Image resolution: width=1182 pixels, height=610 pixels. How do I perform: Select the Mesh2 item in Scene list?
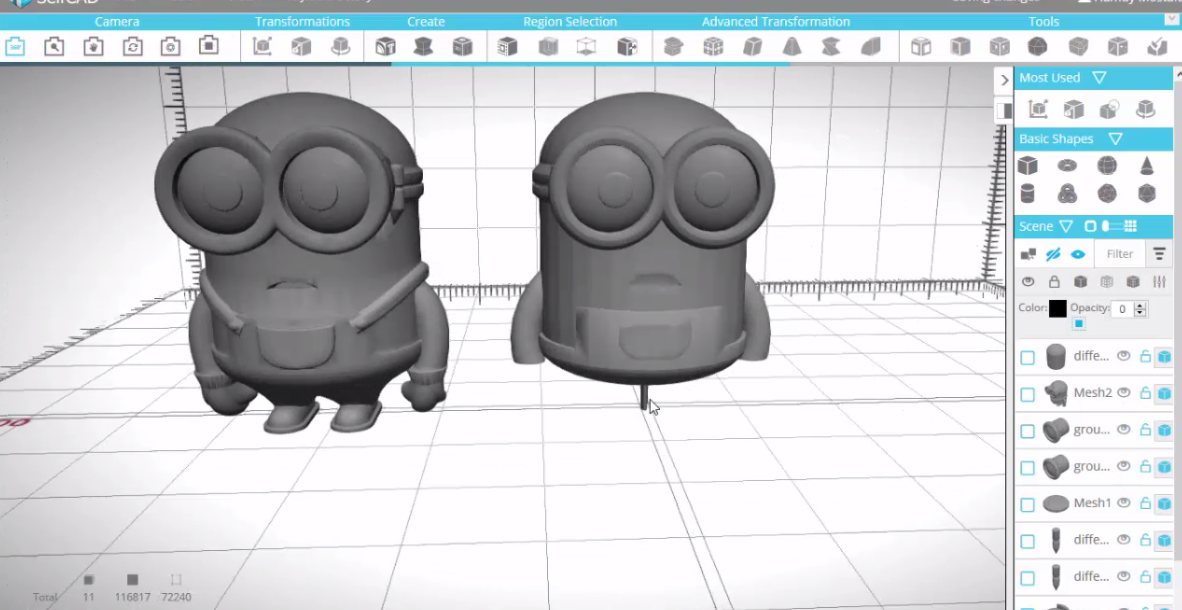(1092, 393)
